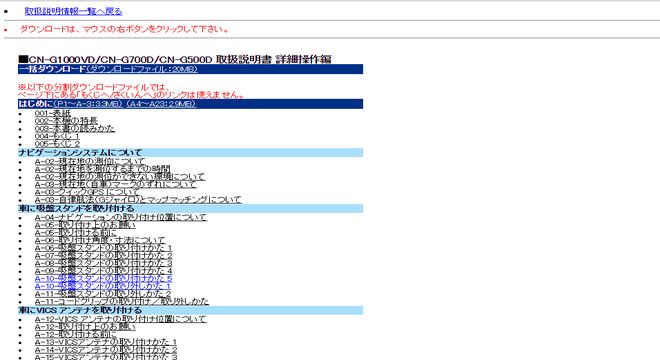Image resolution: width=660 pixels, height=360 pixels.
Task: Open A-03-現在地(自車)マークのずれについて link
Action: coord(115,184)
